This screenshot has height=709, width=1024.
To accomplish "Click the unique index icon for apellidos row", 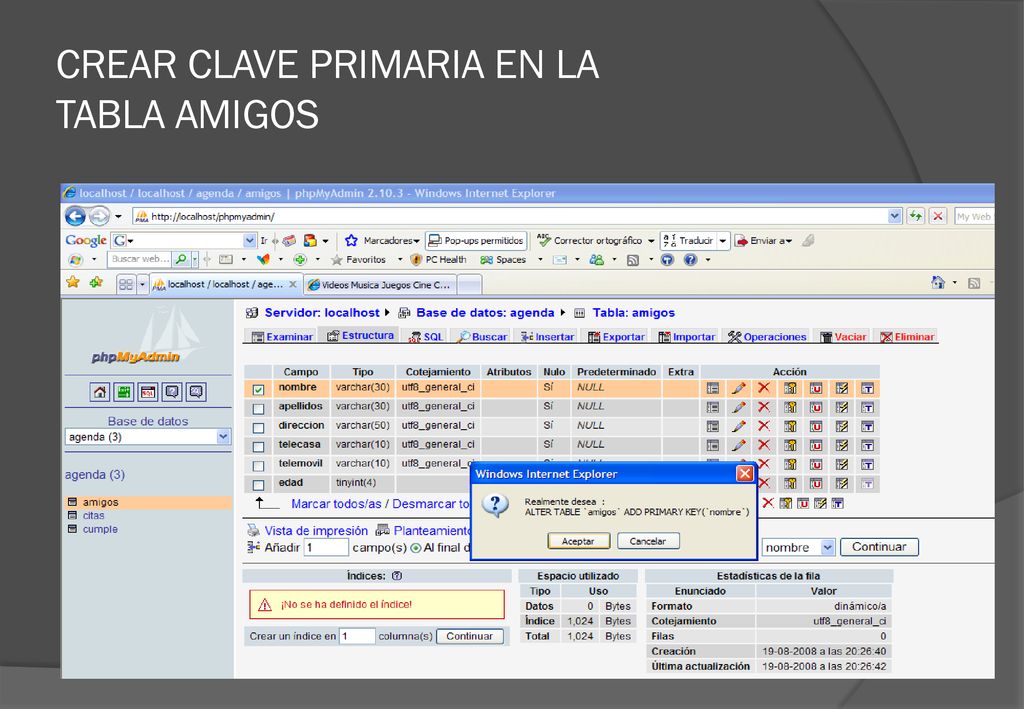I will click(x=816, y=407).
